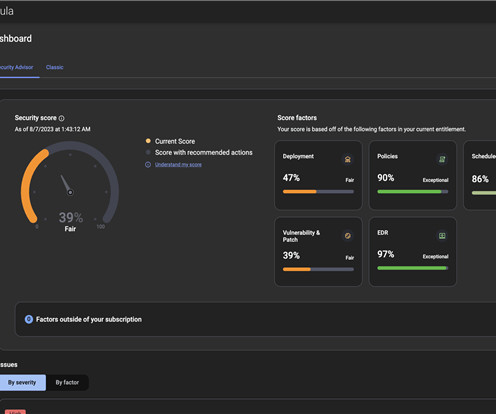Click the Security score info icon
This screenshot has width=496, height=414.
pyautogui.click(x=61, y=118)
